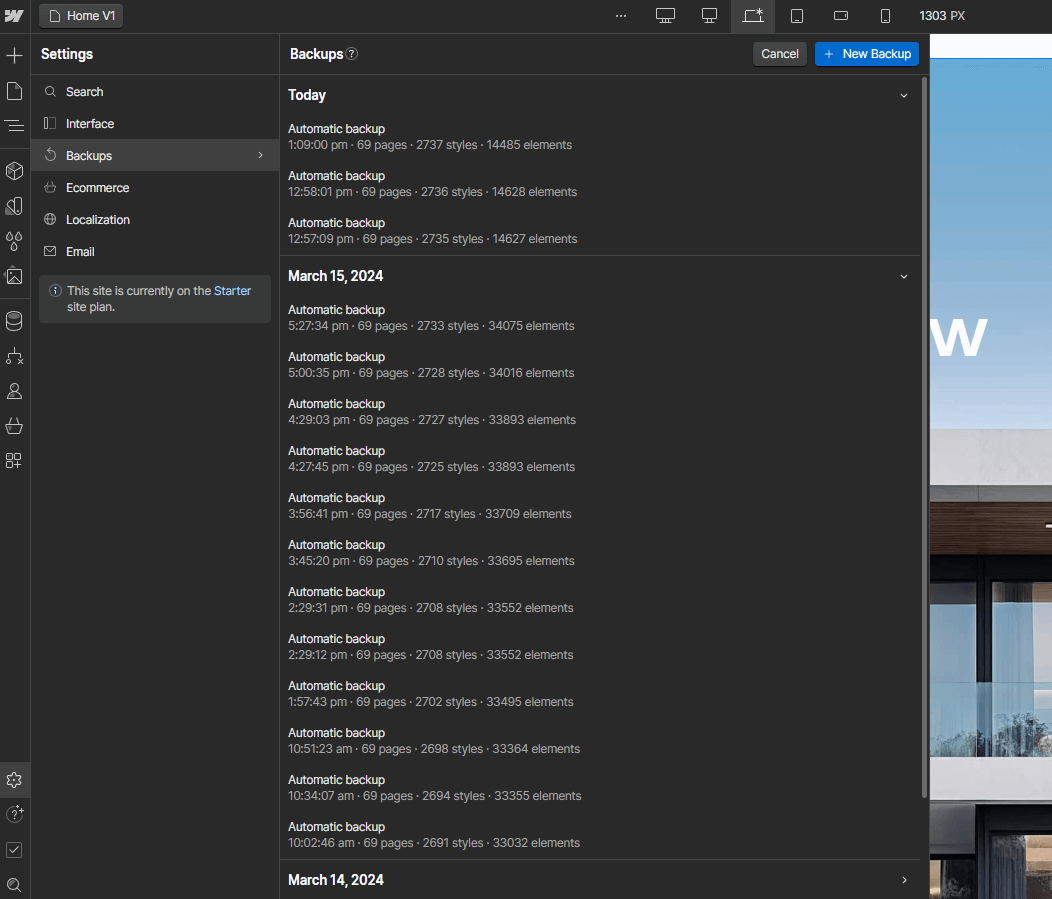Open the Apps panel
Image resolution: width=1052 pixels, height=899 pixels.
click(14, 461)
